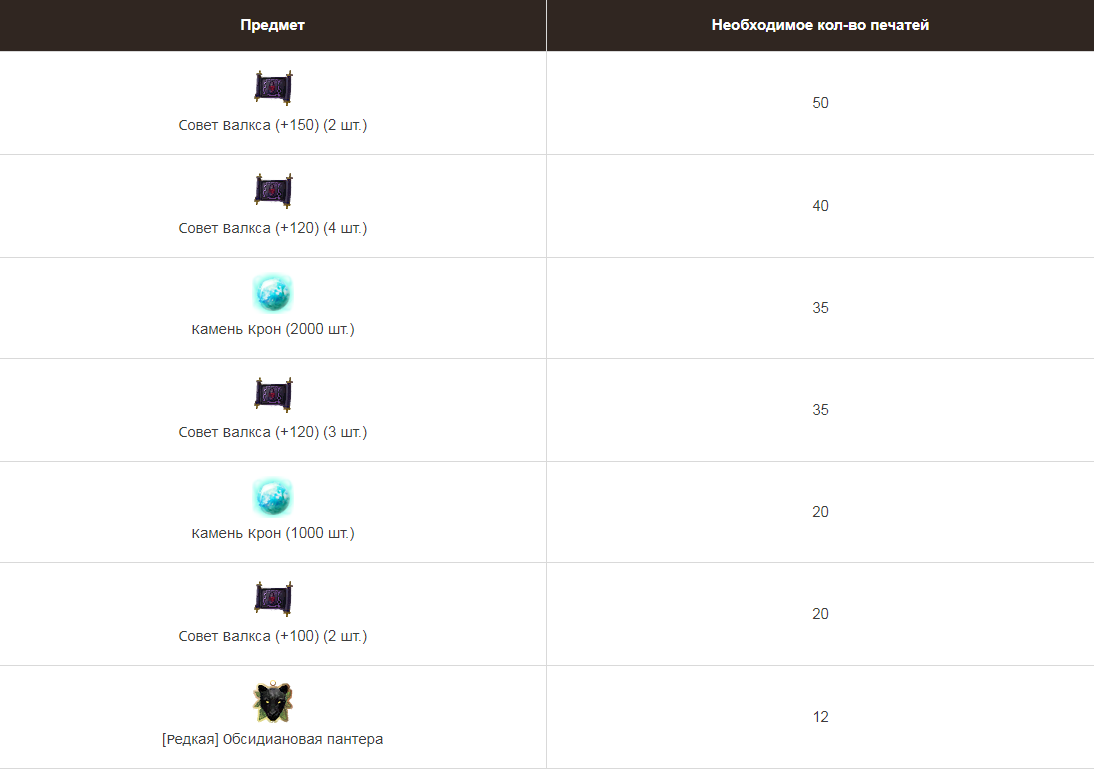Click the seal count value 12
1094x769 pixels.
click(820, 717)
